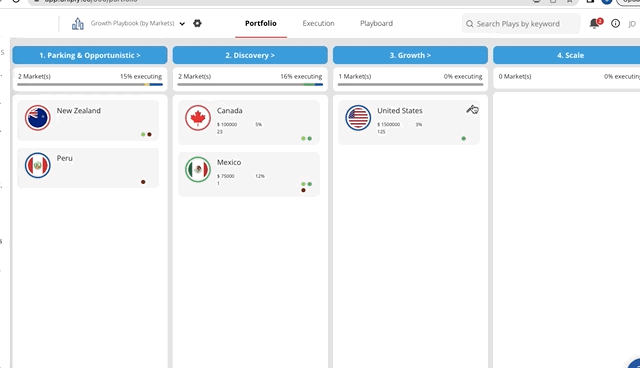Image resolution: width=640 pixels, height=368 pixels.
Task: Click the '$ 1500000' value on United States
Action: (389, 124)
